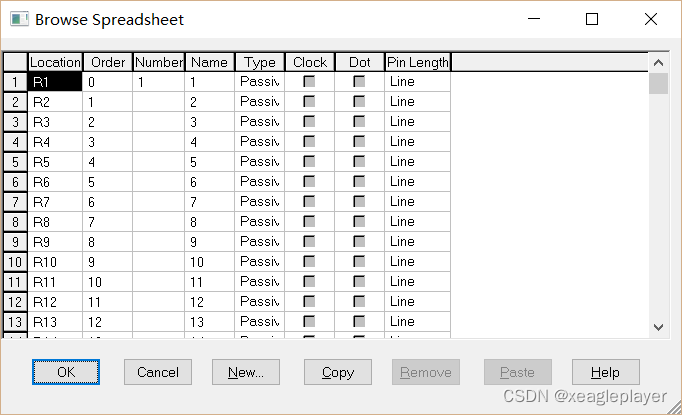Screen dimensions: 682x415
Task: Click the Location column header
Action: pyautogui.click(x=55, y=62)
